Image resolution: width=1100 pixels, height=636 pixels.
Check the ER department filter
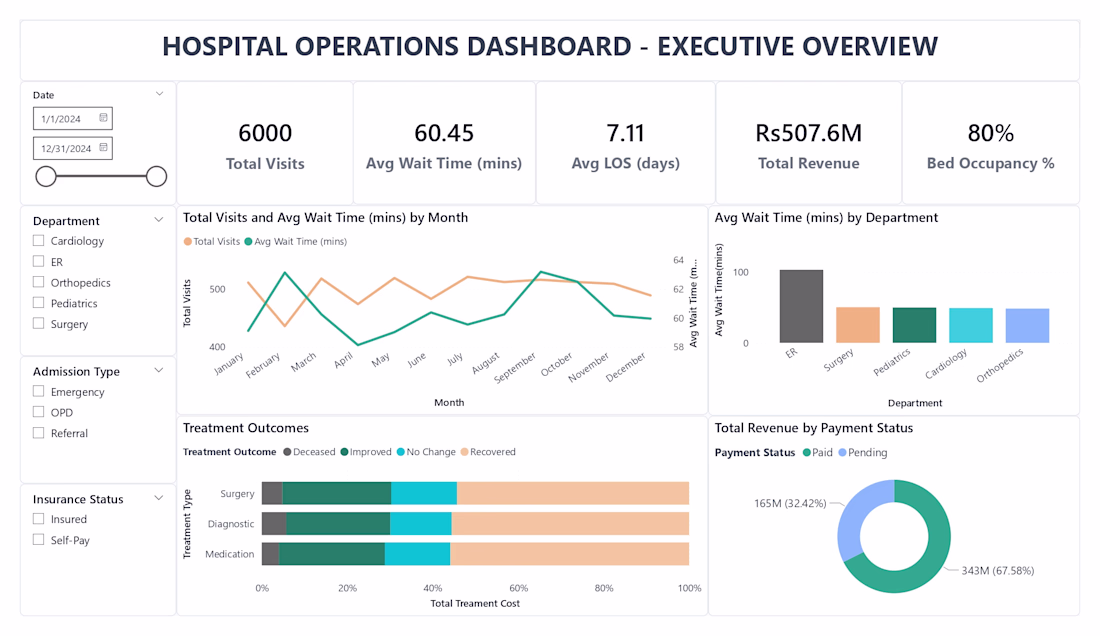[39, 262]
